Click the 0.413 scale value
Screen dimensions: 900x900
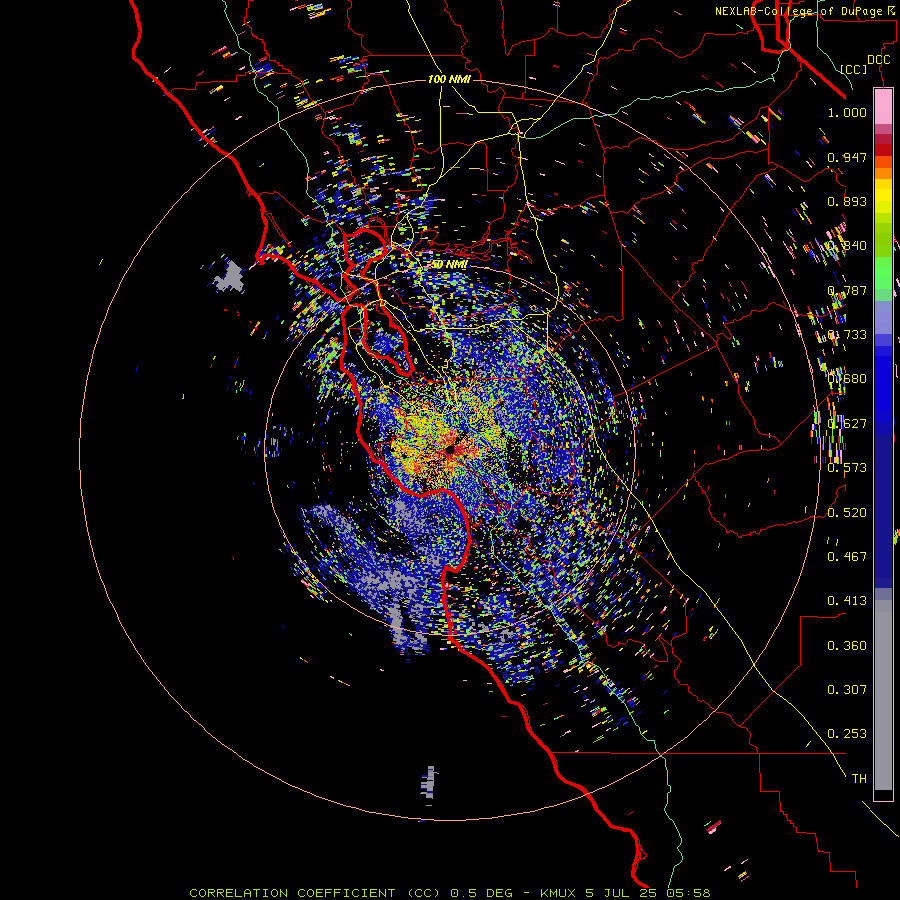coord(847,601)
